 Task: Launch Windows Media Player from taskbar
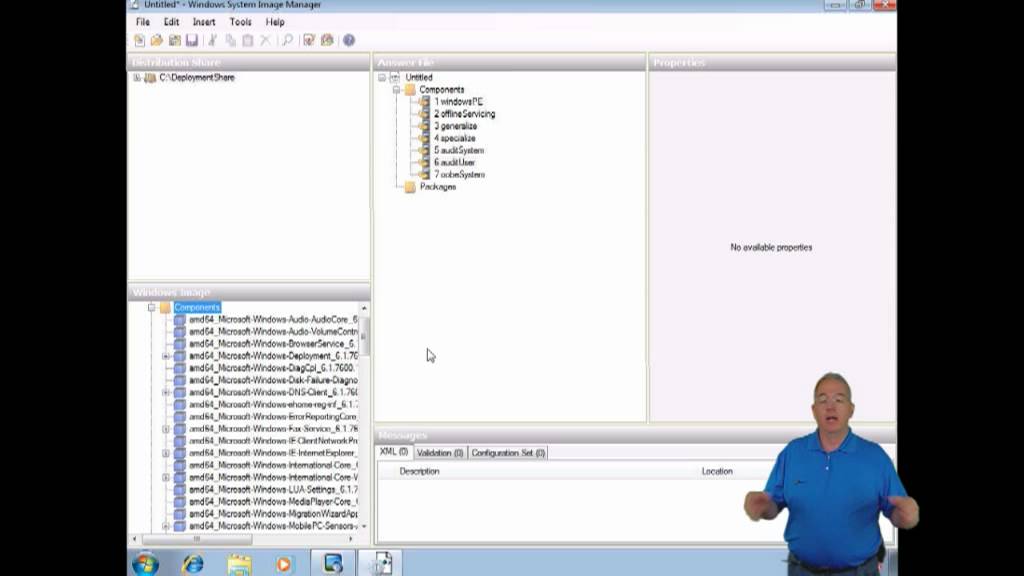tap(284, 564)
